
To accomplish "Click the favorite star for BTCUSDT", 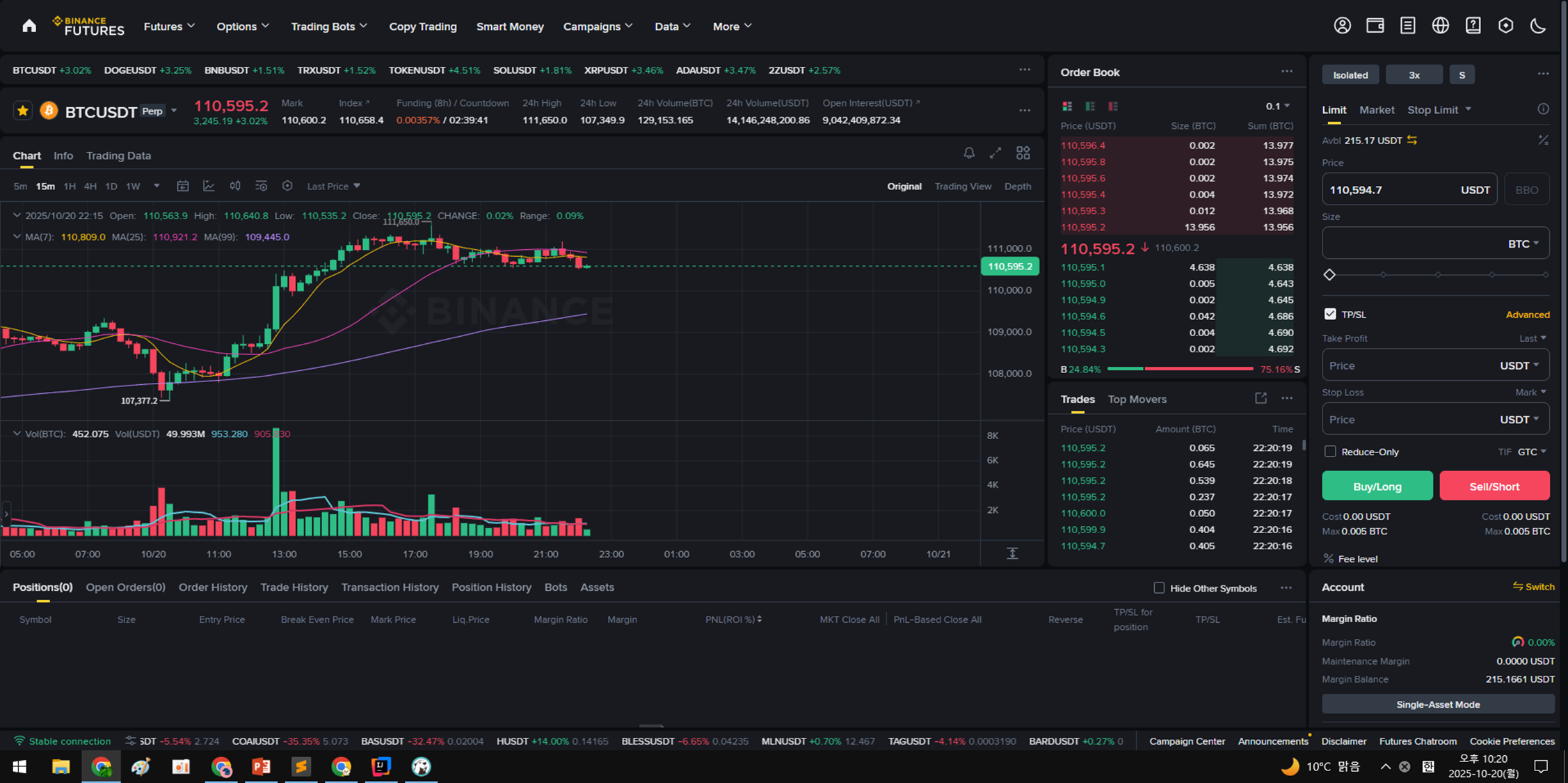I will 23,111.
